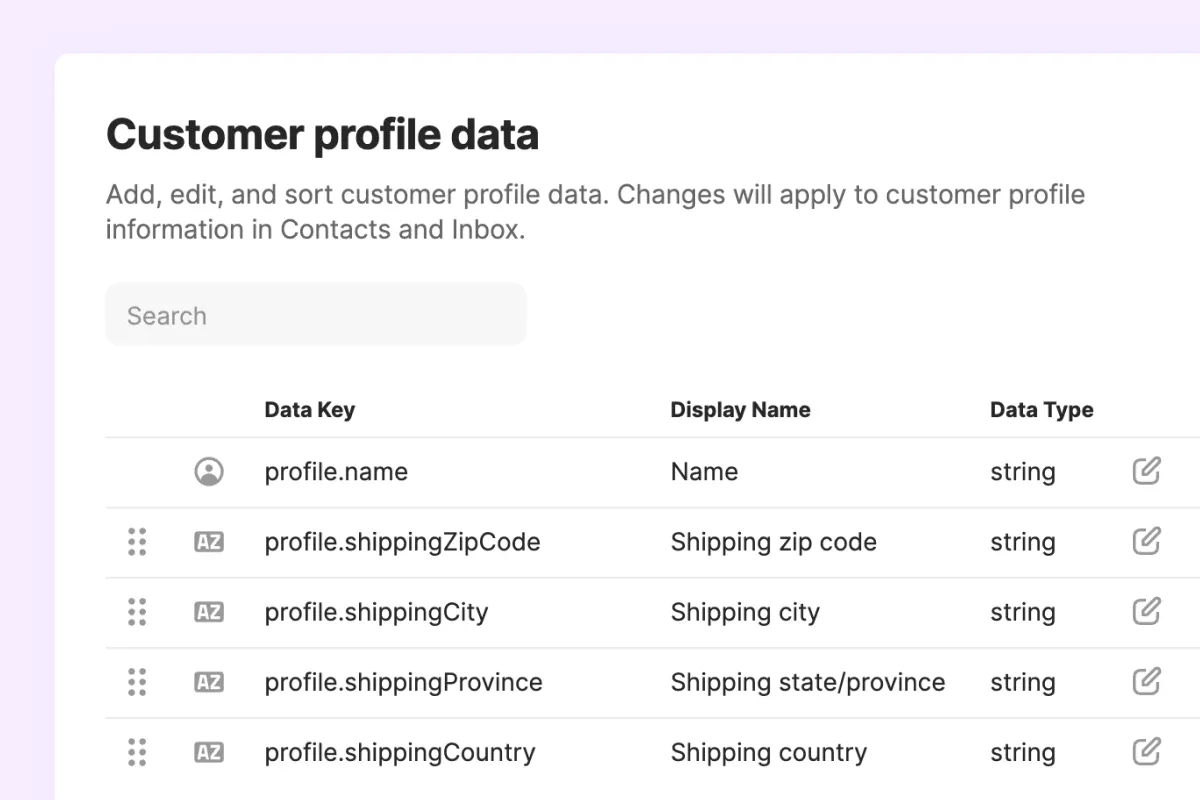
Task: Focus the Search input field
Action: [315, 315]
